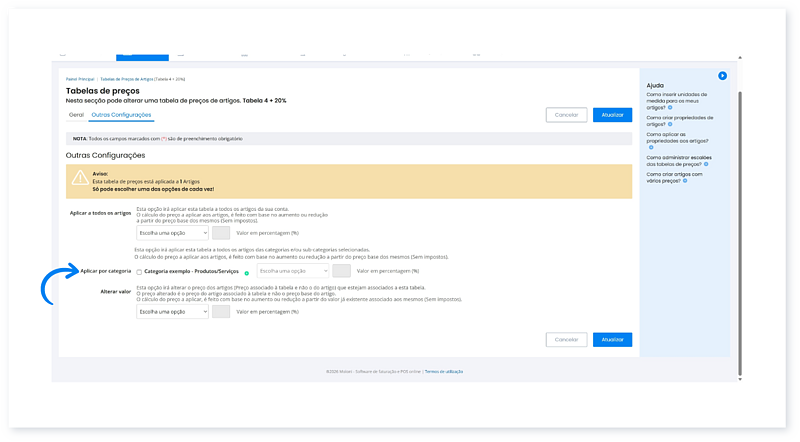Switch to the Geral tab
This screenshot has width=800, height=442.
tap(76, 116)
